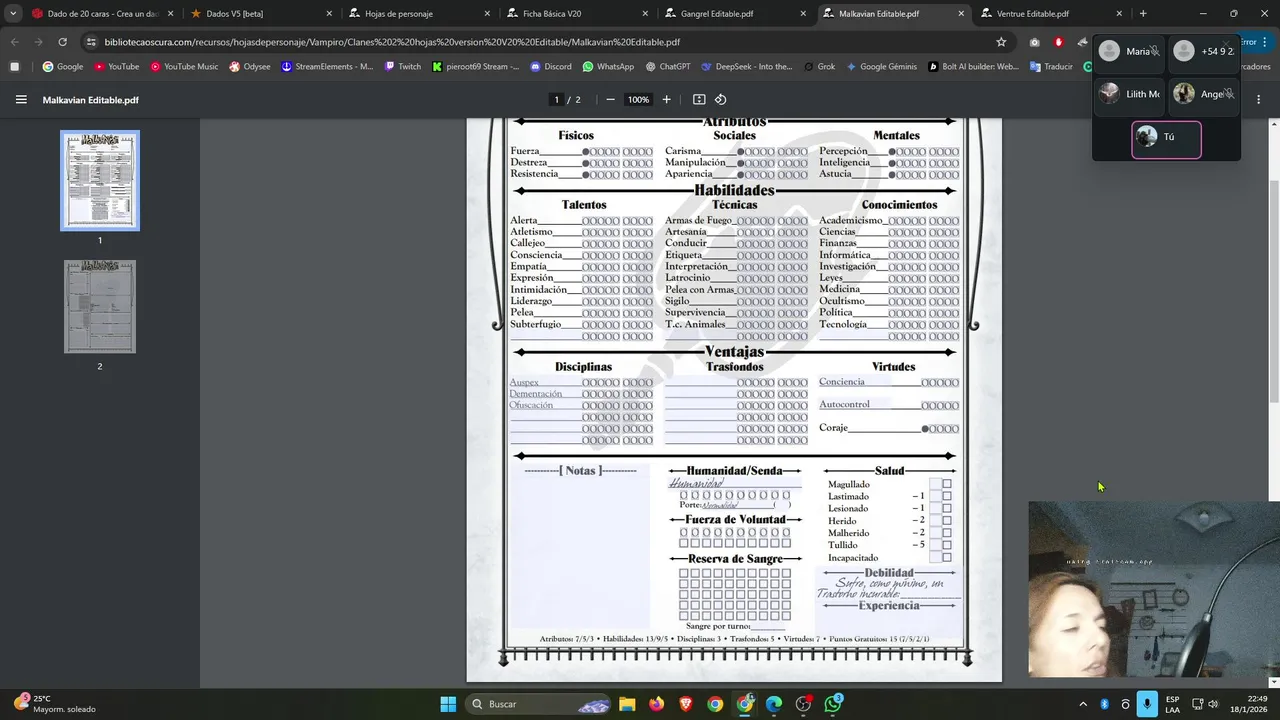This screenshot has width=1280, height=720.
Task: Expand the system tray hidden icons
Action: point(1082,704)
